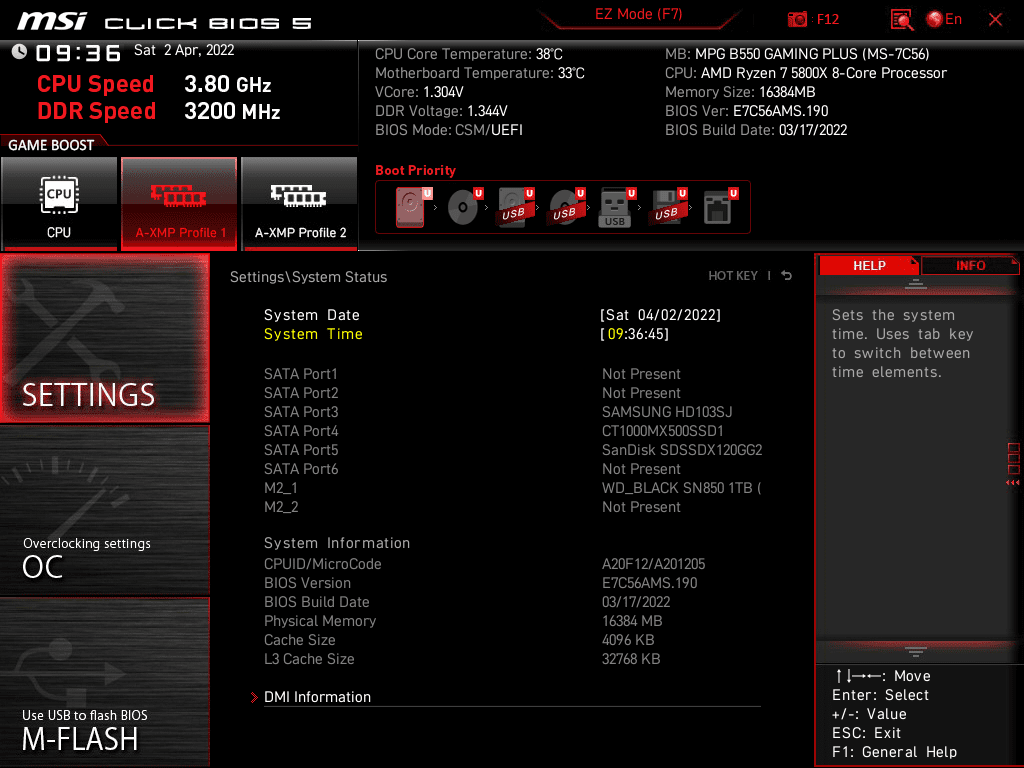Close BIOS with the red X icon
The width and height of the screenshot is (1024, 768).
(x=995, y=20)
